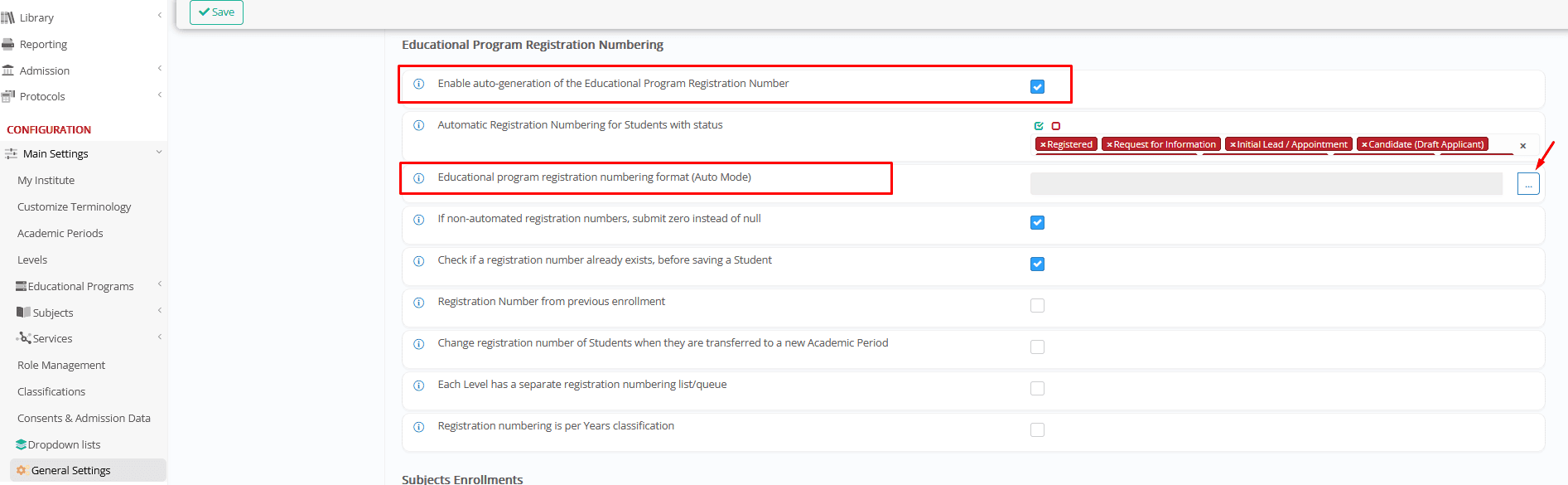Viewport: 1568px width, 485px height.
Task: Click info icon for Each Level separate numbering
Action: pos(419,385)
